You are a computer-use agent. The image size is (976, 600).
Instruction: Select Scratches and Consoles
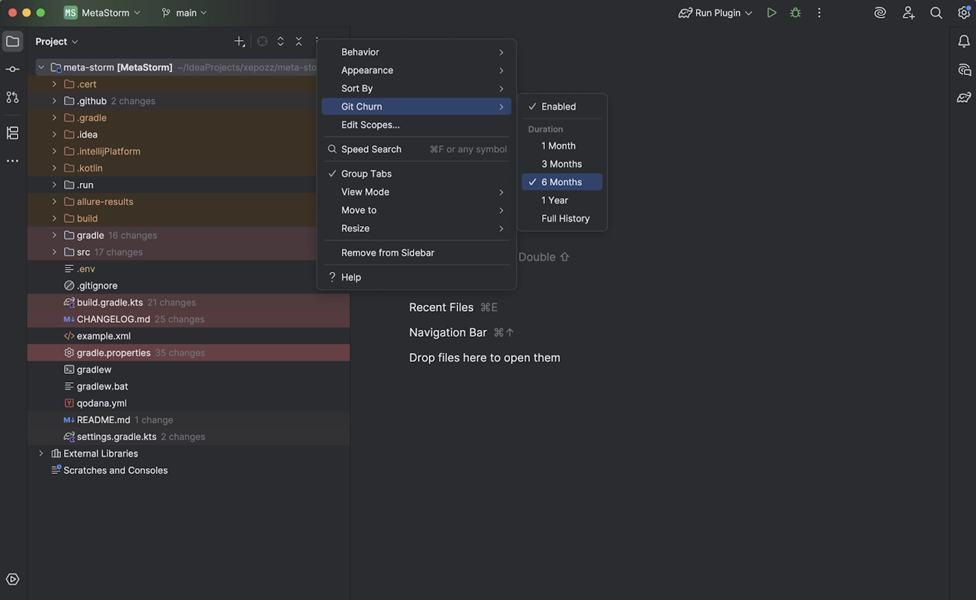coord(188,470)
